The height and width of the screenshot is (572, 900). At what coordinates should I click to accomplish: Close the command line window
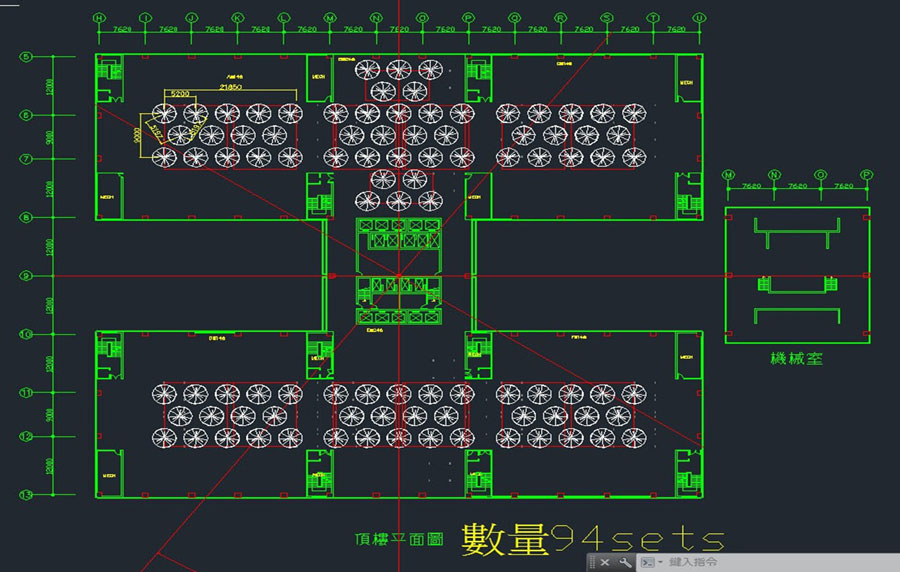(605, 563)
